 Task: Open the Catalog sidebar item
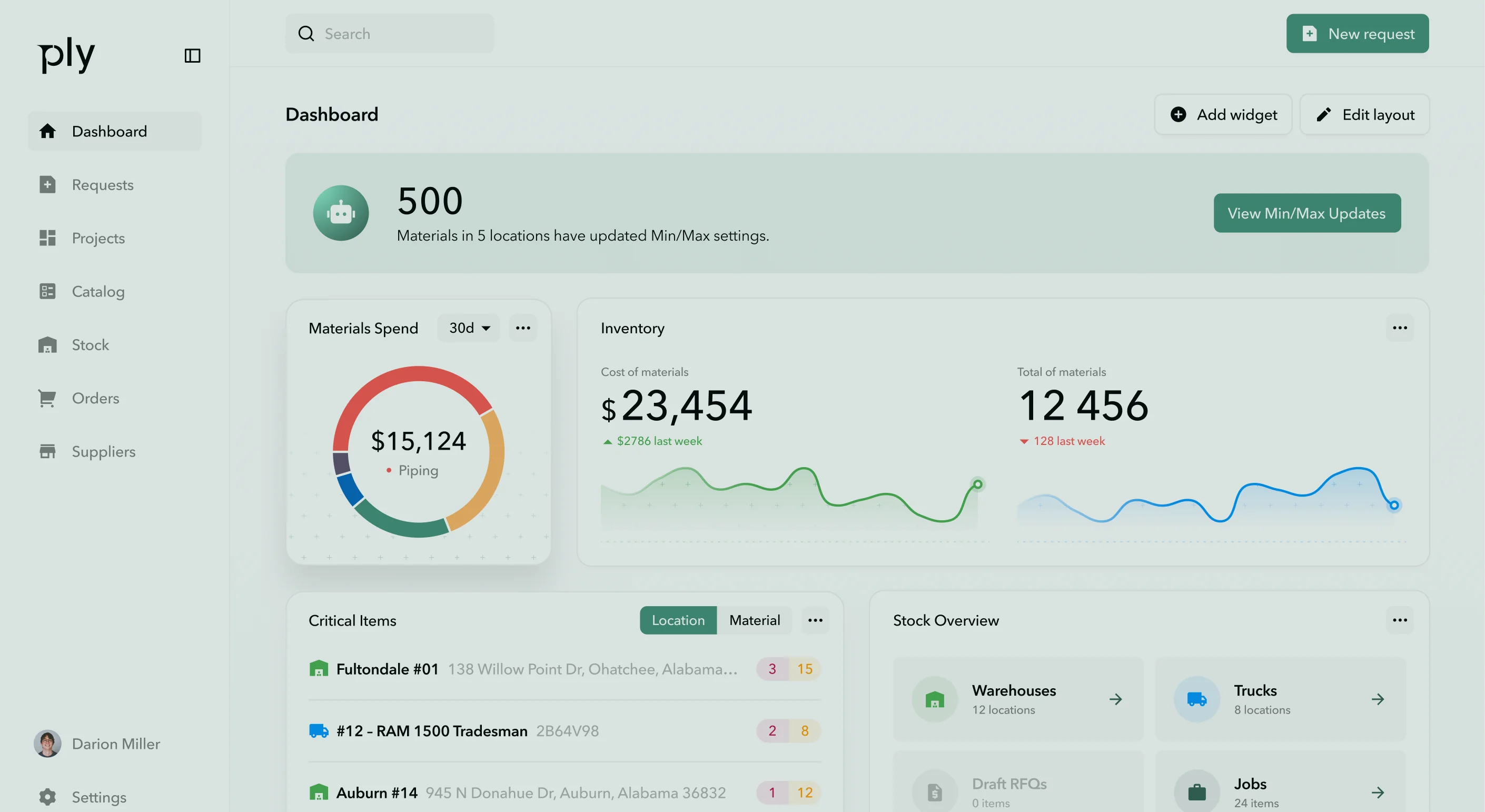(97, 292)
